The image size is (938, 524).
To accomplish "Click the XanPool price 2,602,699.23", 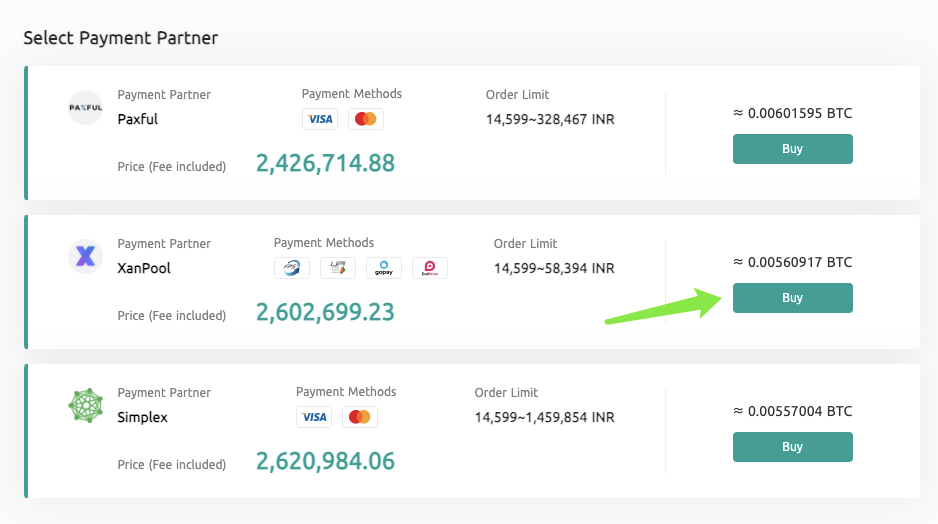I will [x=325, y=312].
